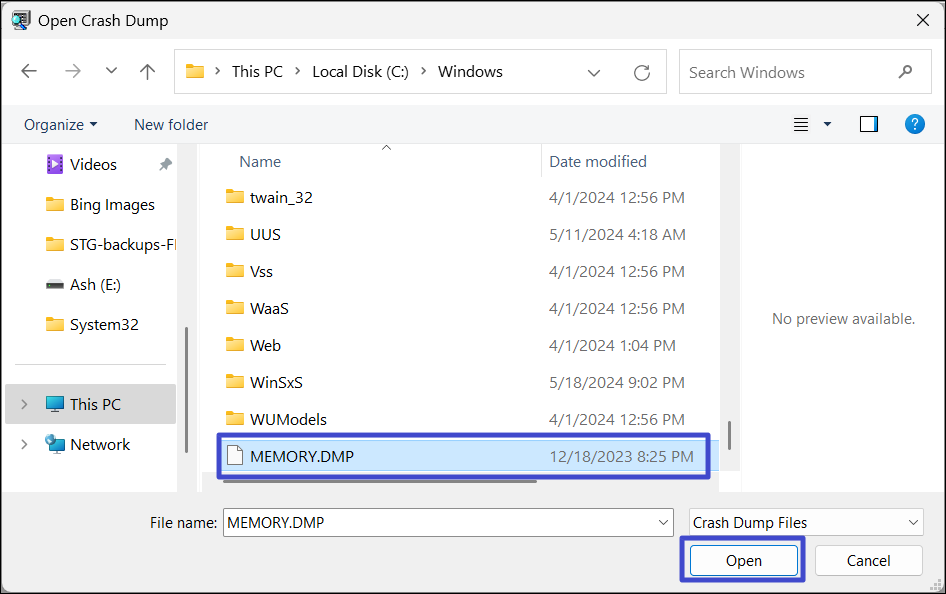Expand the This PC tree node
Viewport: 946px width, 594px height.
tap(24, 404)
